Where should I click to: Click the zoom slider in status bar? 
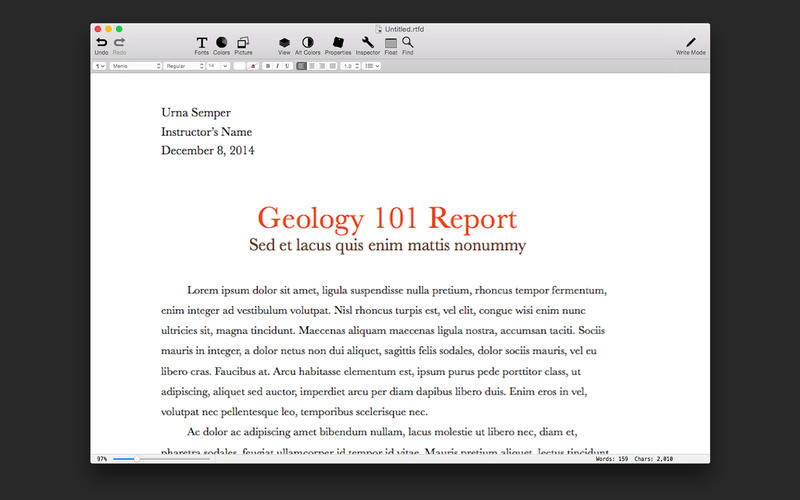tap(136, 459)
